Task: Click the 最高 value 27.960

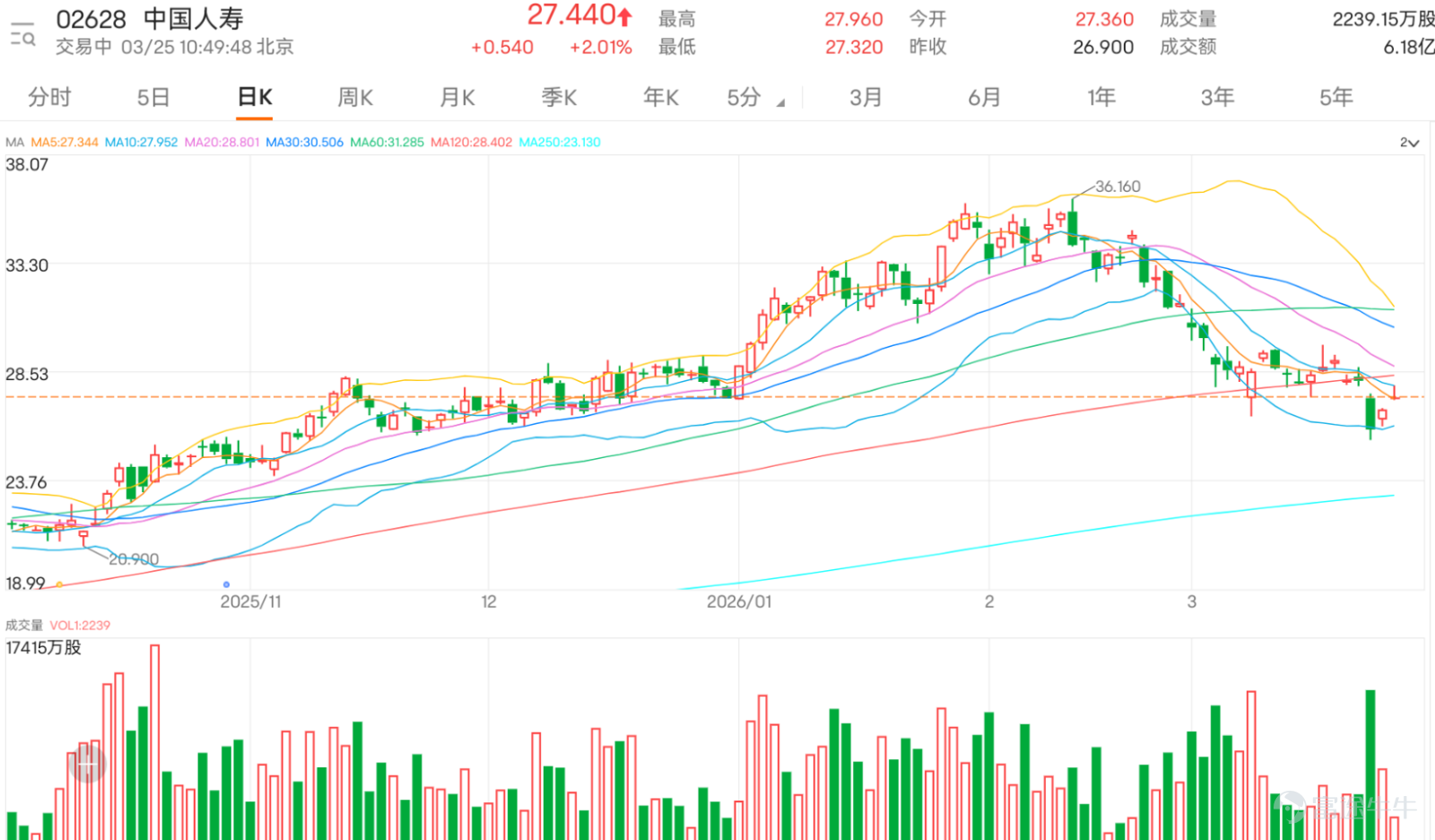Action: (x=854, y=19)
